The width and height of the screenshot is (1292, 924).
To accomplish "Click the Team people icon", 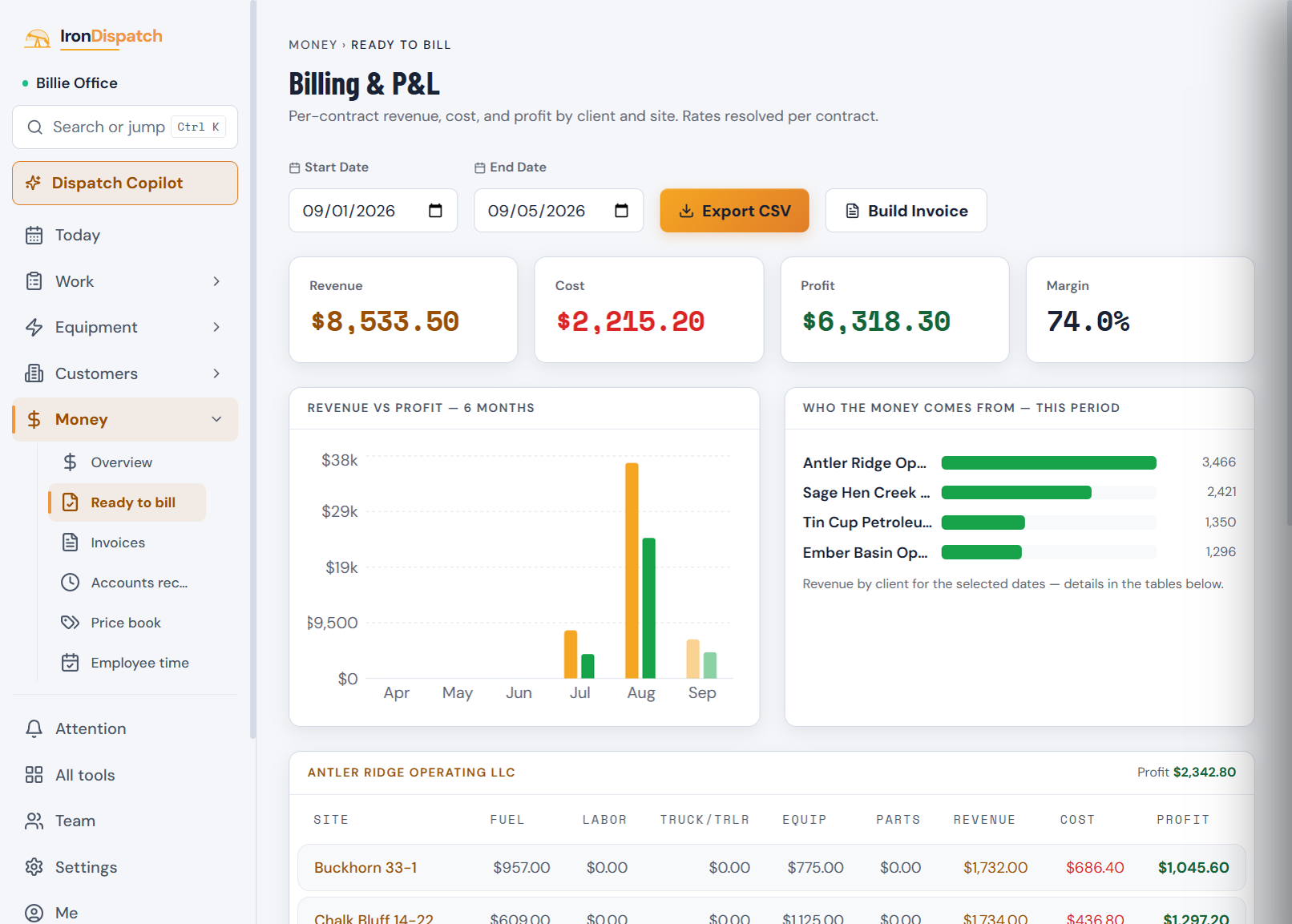I will pyautogui.click(x=34, y=821).
